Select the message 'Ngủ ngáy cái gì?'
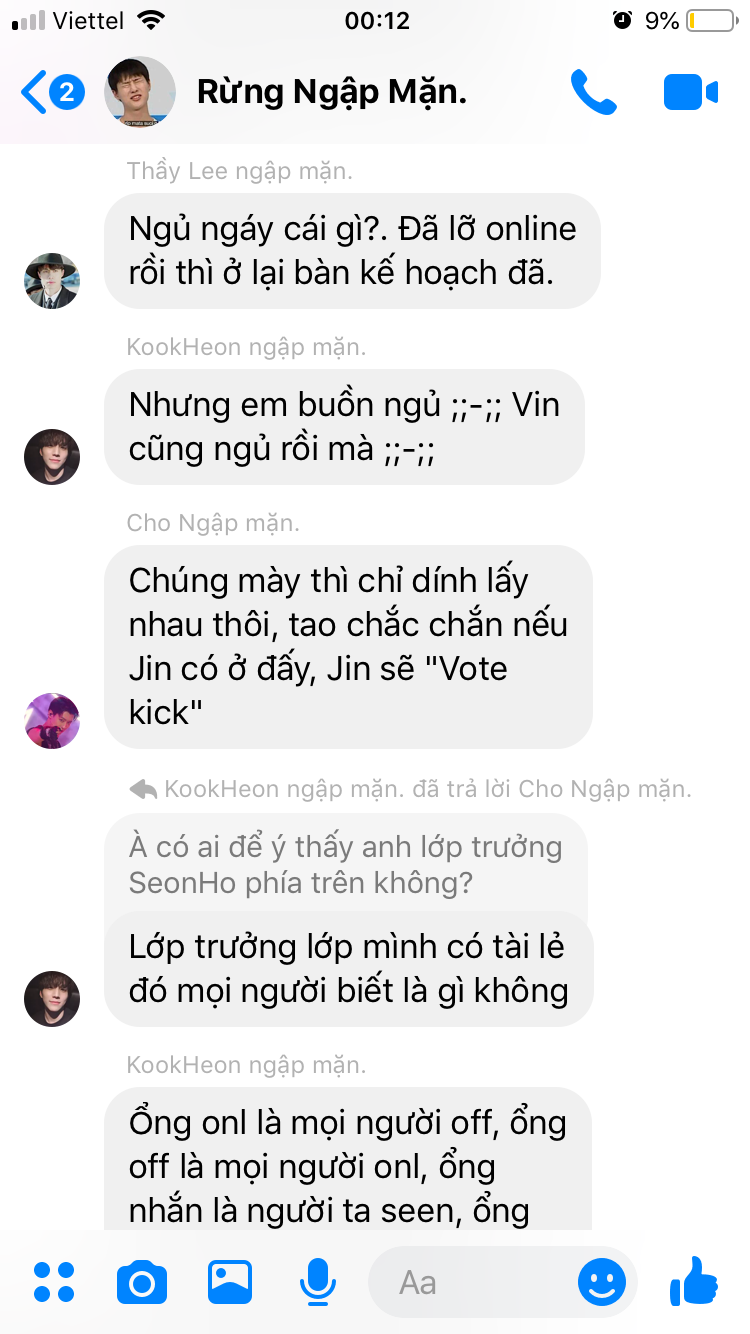The image size is (750, 1334). [x=352, y=251]
